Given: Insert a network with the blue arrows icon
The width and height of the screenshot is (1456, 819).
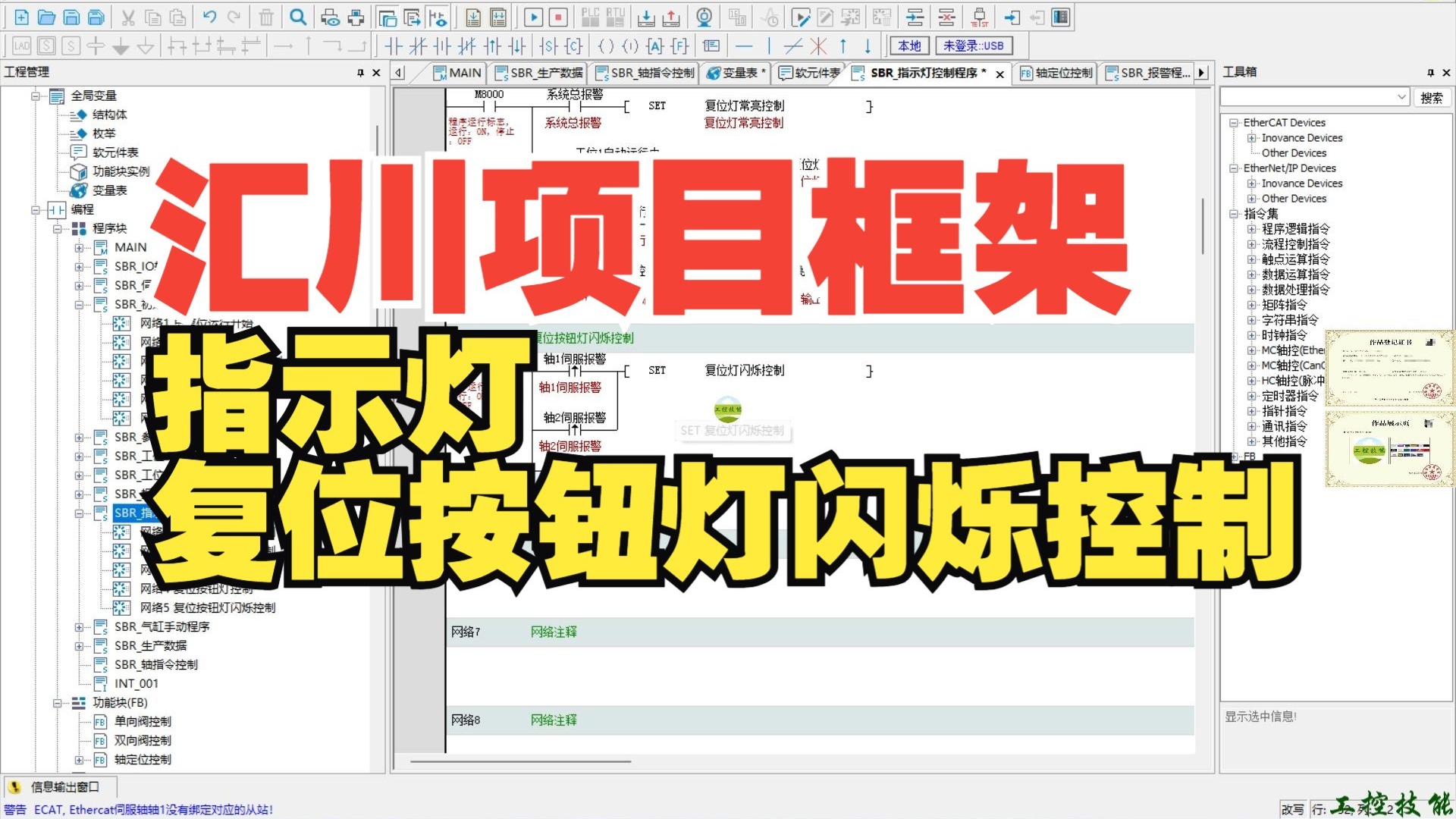Looking at the screenshot, I should [915, 17].
